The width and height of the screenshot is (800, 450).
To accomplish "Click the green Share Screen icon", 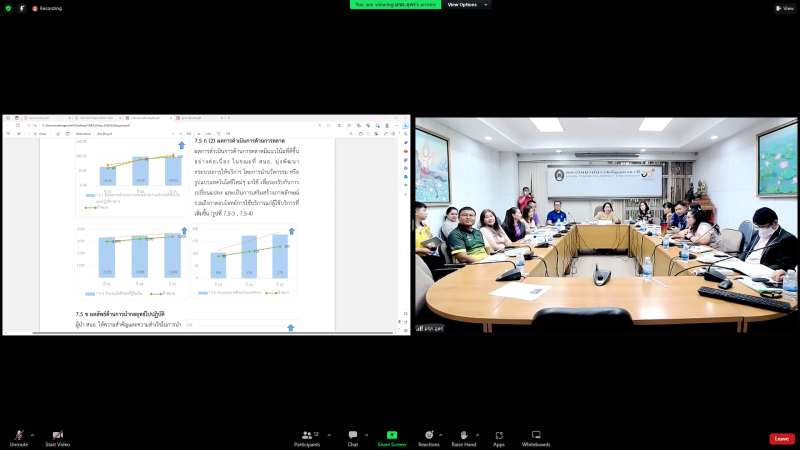I will tap(391, 436).
